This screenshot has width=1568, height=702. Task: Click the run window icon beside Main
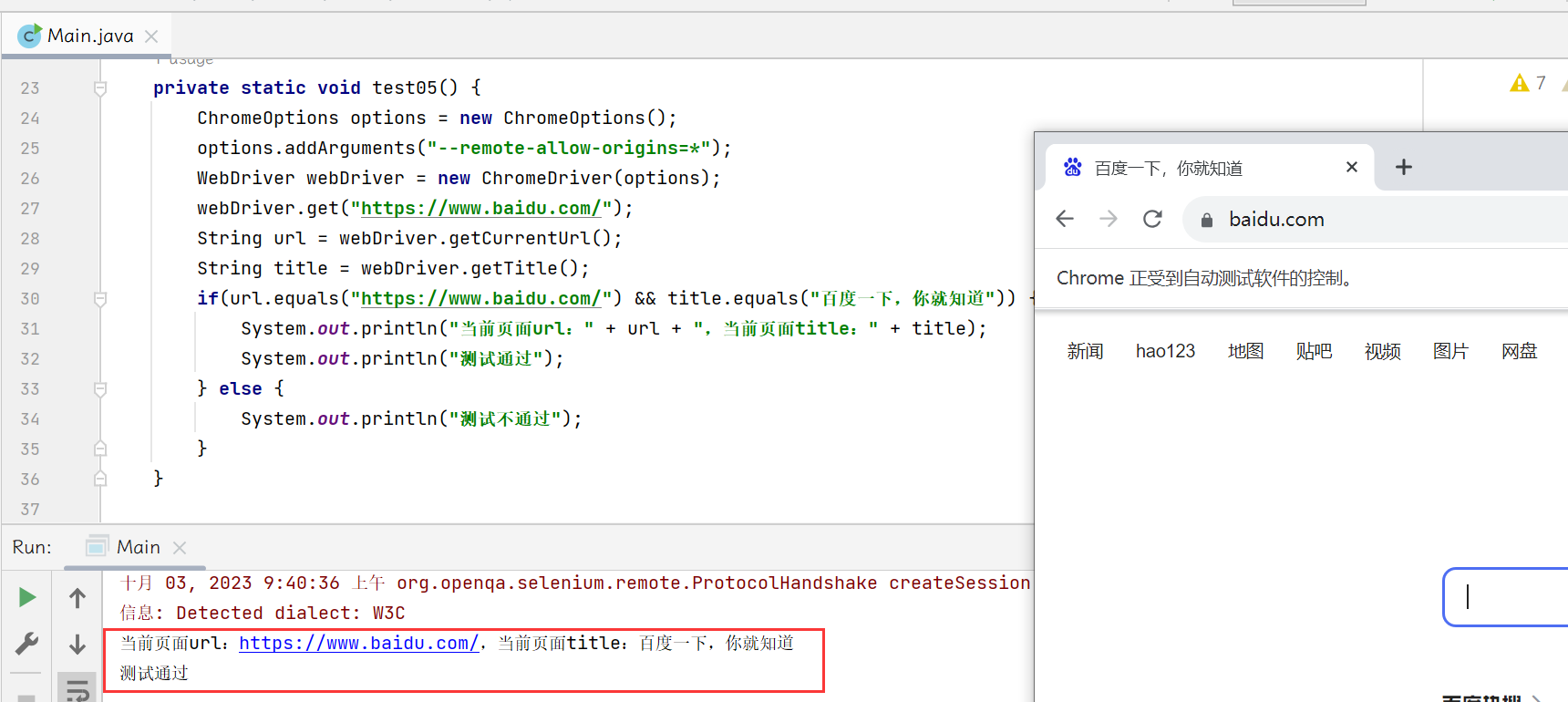(97, 546)
